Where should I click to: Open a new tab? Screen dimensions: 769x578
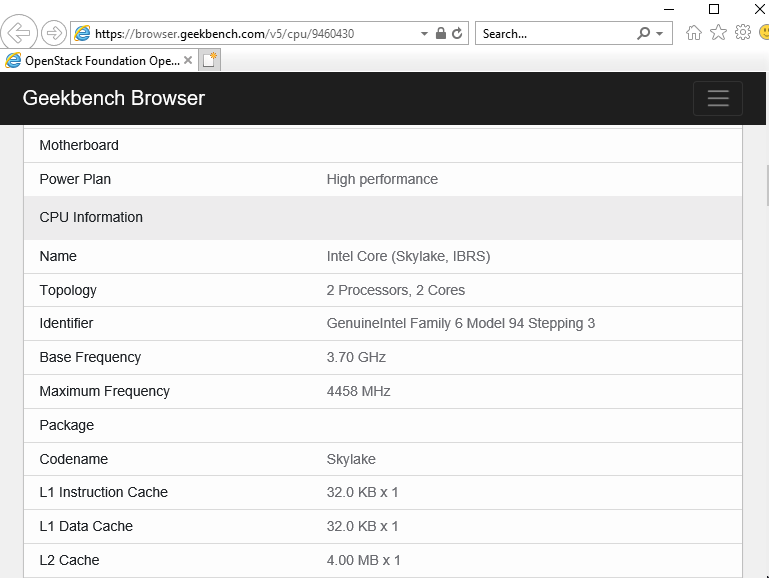[x=209, y=60]
